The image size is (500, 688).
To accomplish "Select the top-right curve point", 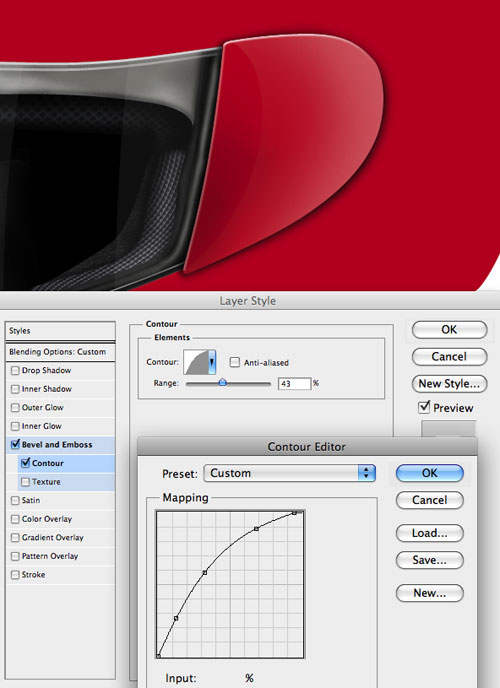I will point(295,512).
